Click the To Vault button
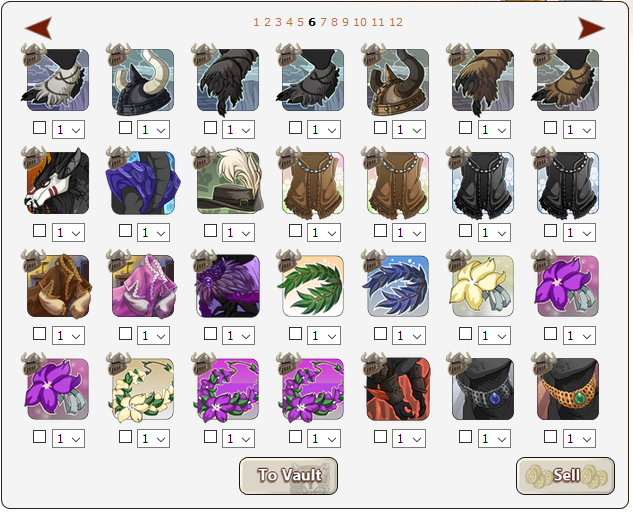Screen dimensions: 633x513 click(x=288, y=475)
